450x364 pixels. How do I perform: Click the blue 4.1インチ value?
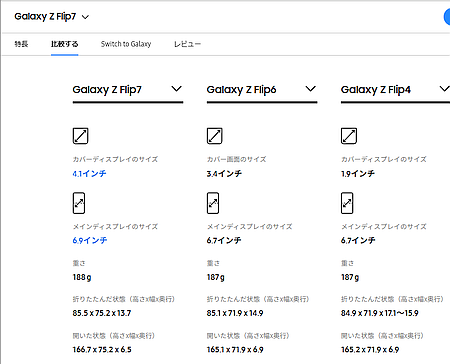click(89, 174)
